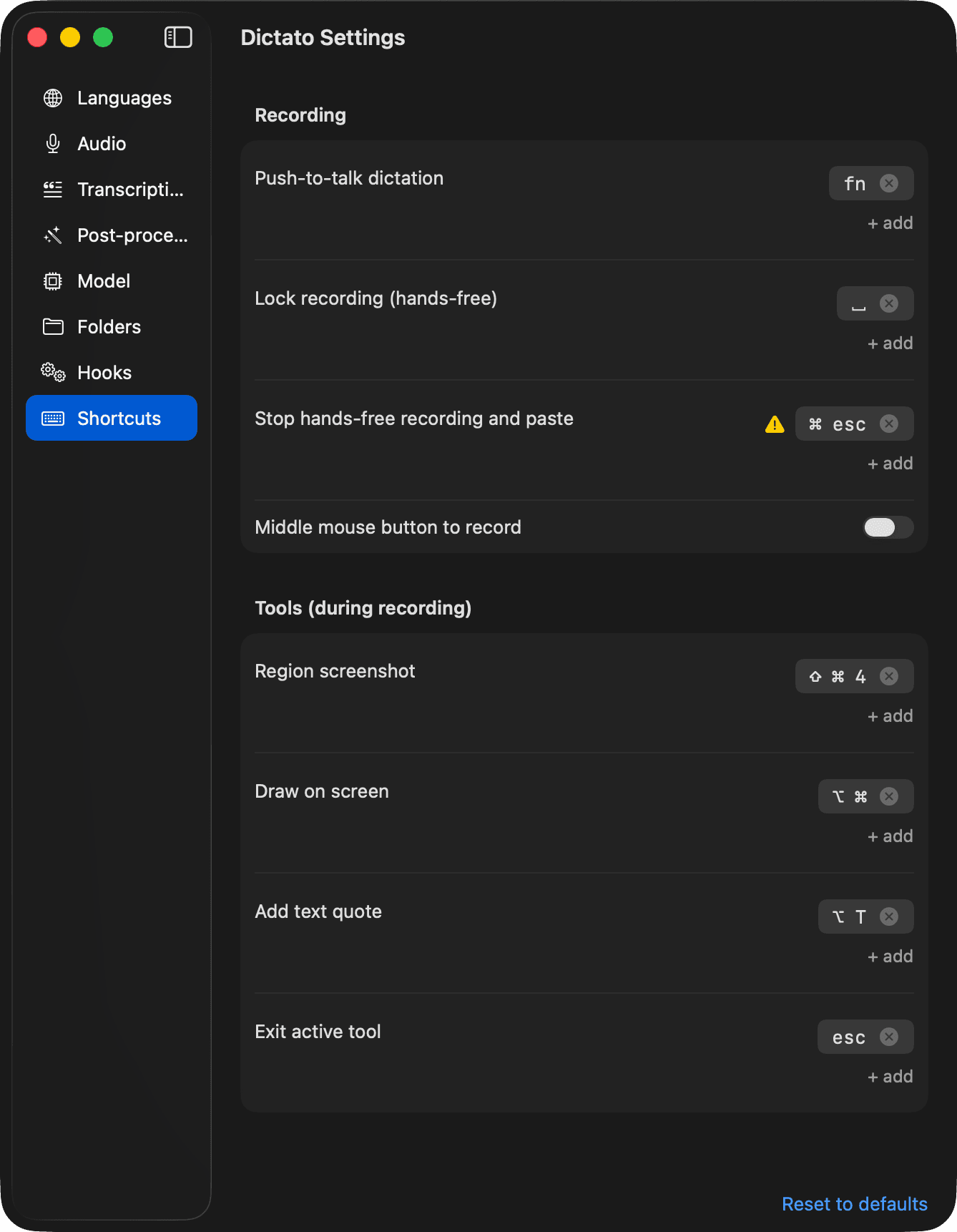Click Middle mouse button to record label

(x=388, y=527)
